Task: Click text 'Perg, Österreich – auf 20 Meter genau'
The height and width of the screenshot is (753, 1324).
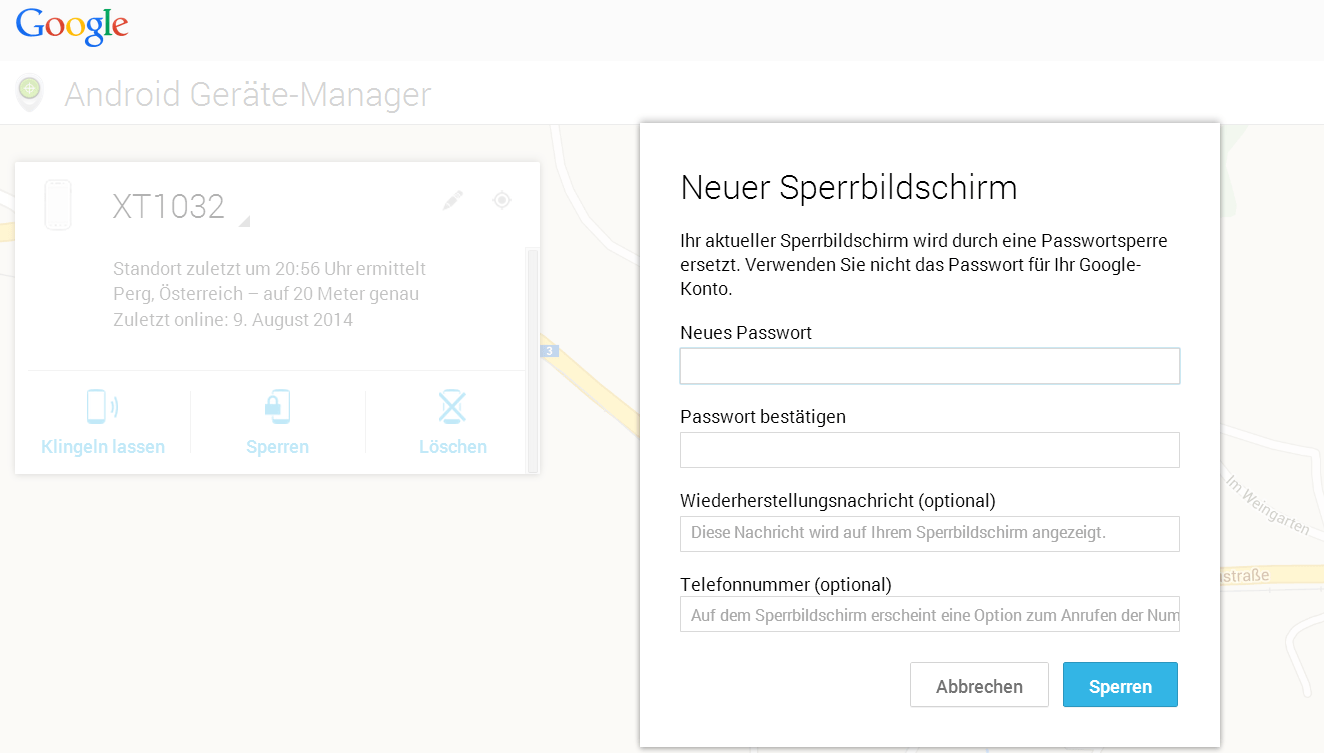Action: tap(266, 294)
